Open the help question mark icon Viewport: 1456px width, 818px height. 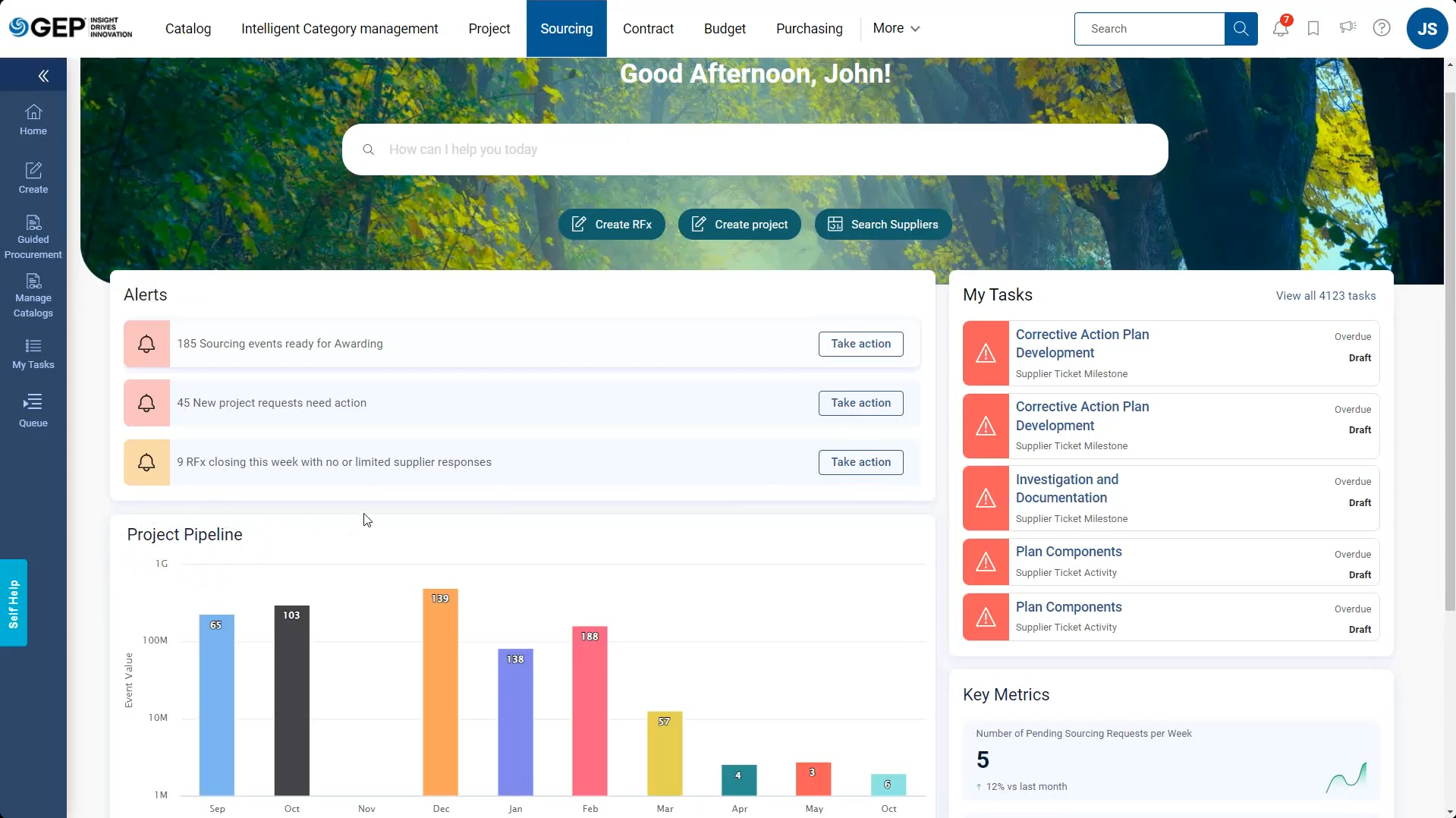coord(1382,28)
